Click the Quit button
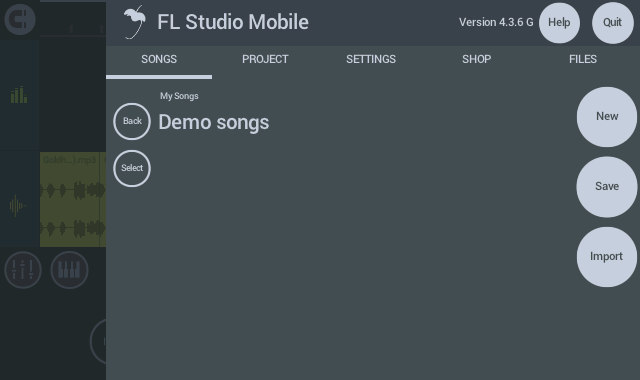Screen dimensions: 640x380 613,23
